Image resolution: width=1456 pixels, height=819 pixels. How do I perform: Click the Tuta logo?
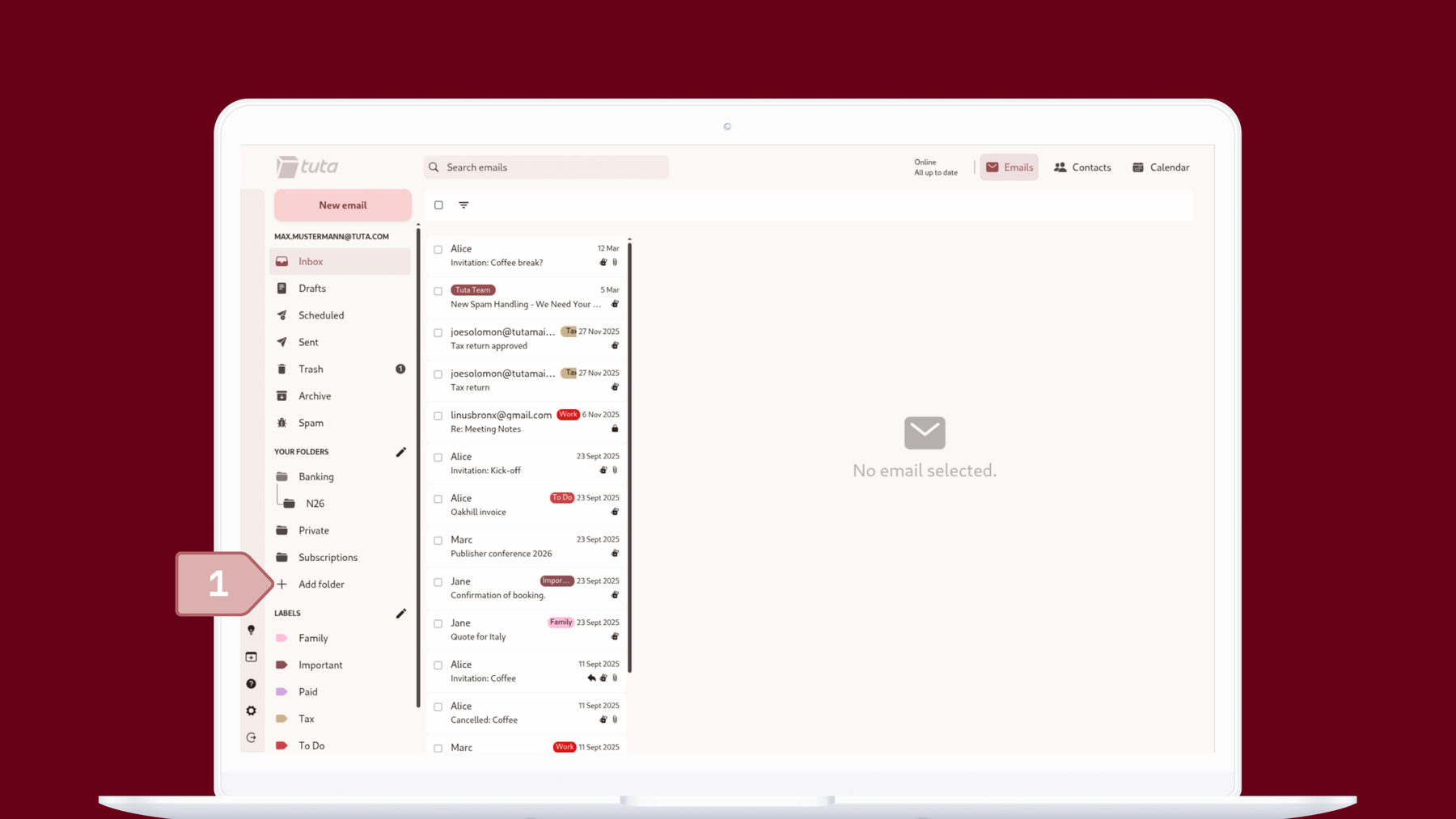pos(307,167)
